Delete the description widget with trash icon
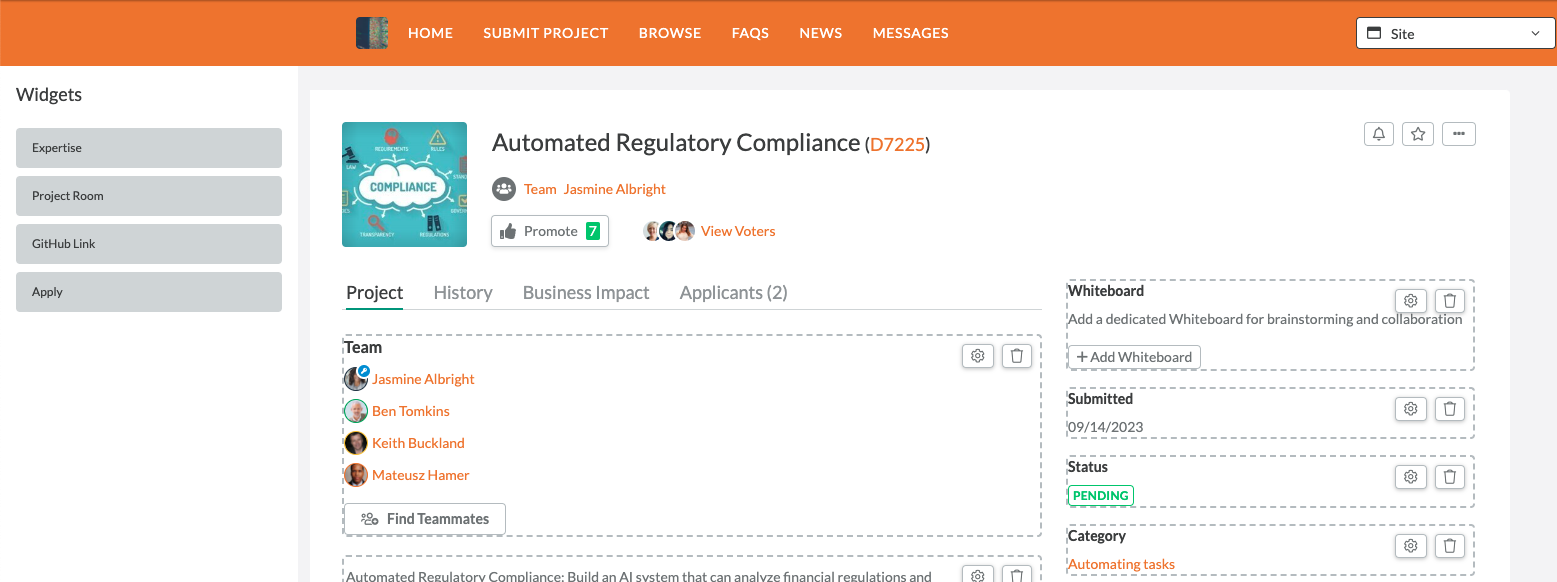Screen dimensions: 1557x582 coord(1017,575)
